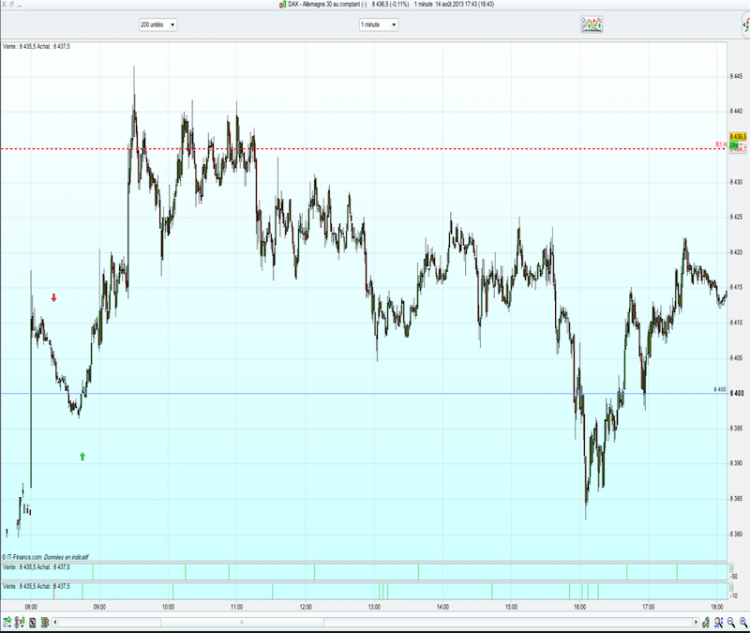Open the 1 minute timeframe dropdown
Screen dimensions: 750x633
[x=378, y=24]
